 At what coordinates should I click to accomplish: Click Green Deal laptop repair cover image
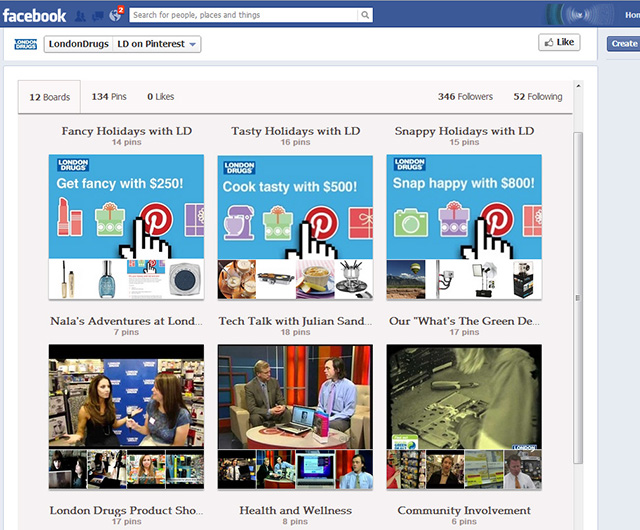(464, 397)
